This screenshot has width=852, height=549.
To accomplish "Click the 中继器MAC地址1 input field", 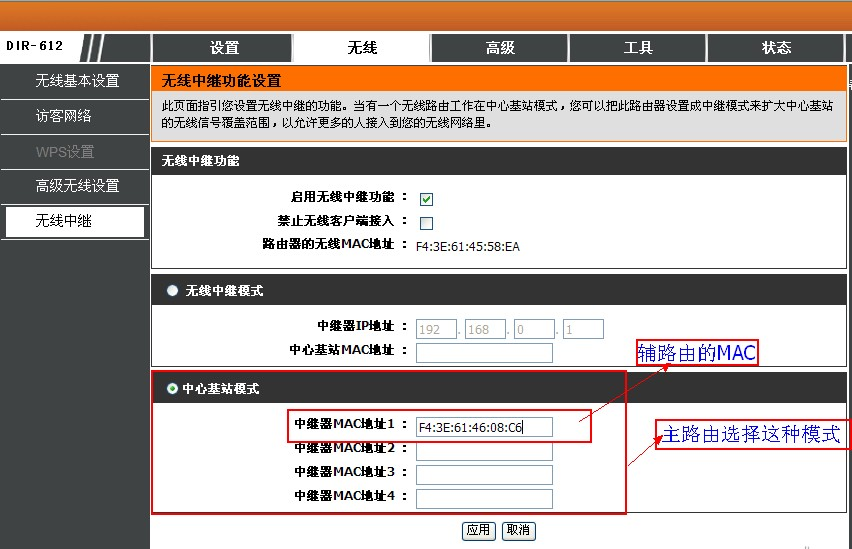I will 484,428.
